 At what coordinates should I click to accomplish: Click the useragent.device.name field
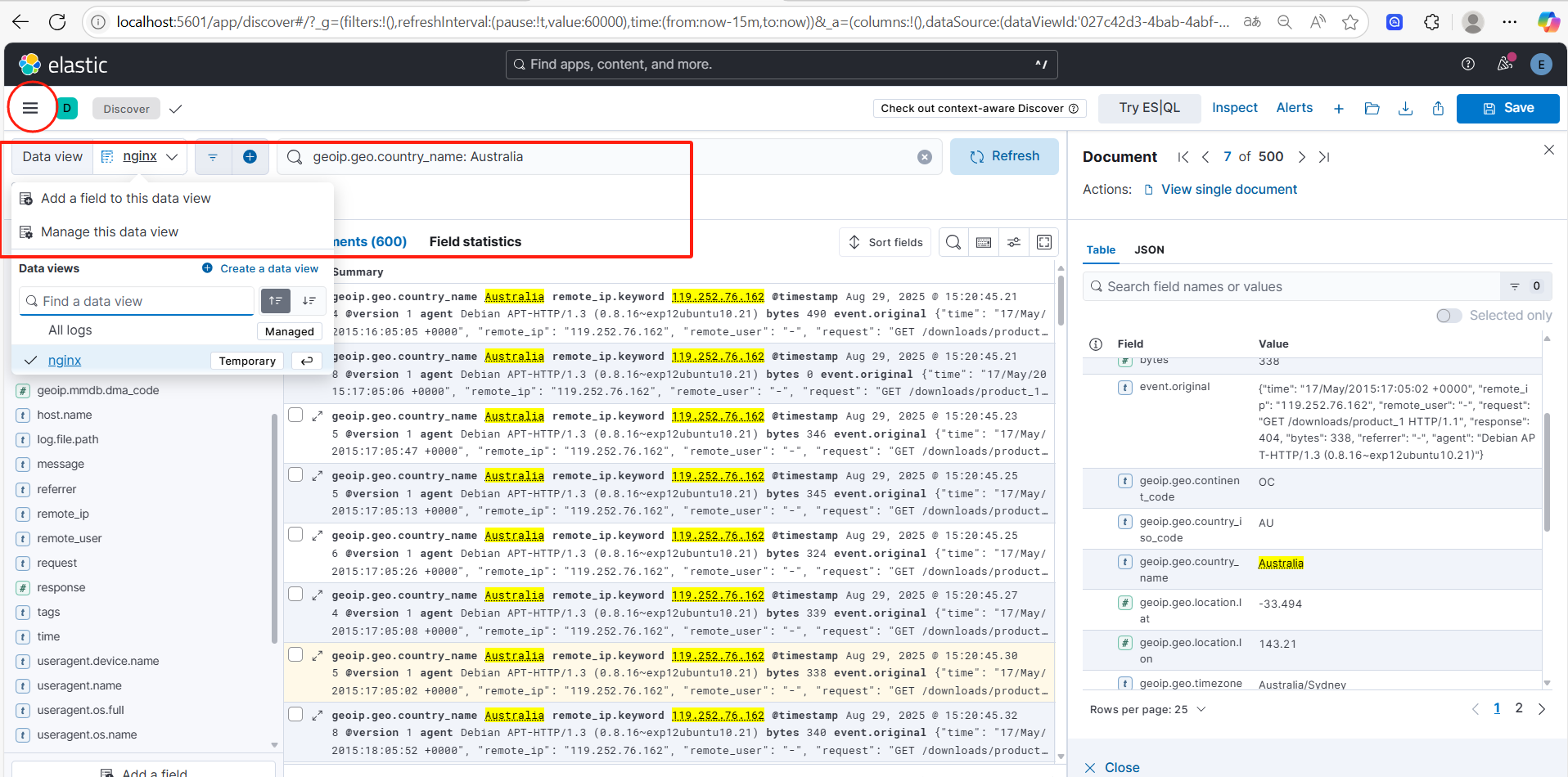[x=98, y=661]
